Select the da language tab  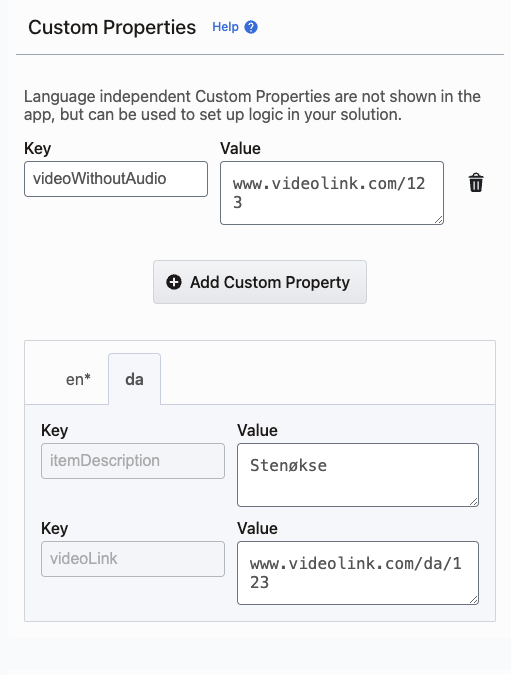(x=134, y=379)
